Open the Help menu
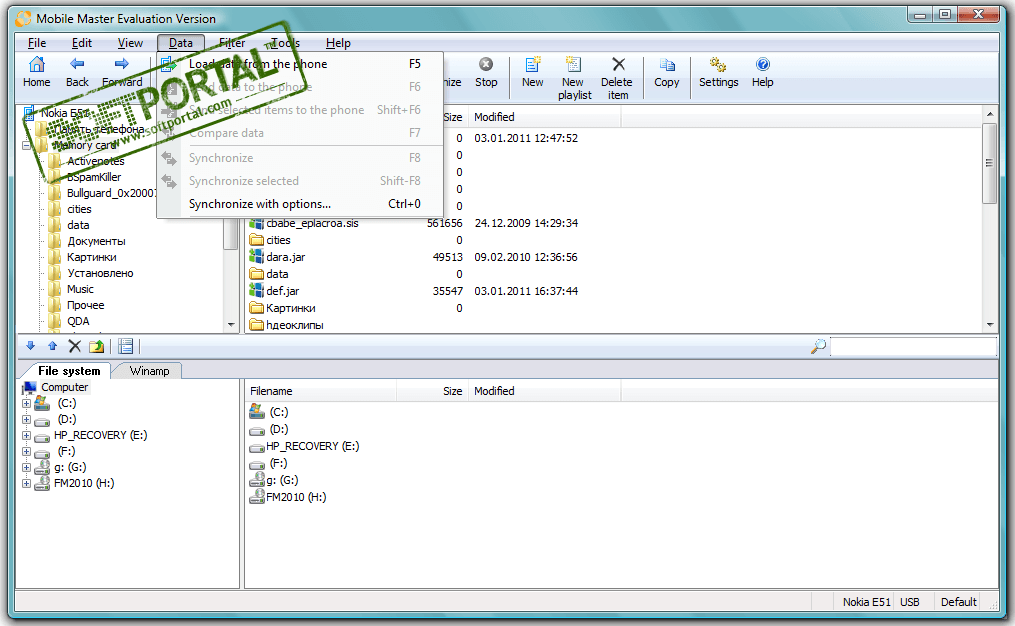This screenshot has height=626, width=1015. coord(338,43)
